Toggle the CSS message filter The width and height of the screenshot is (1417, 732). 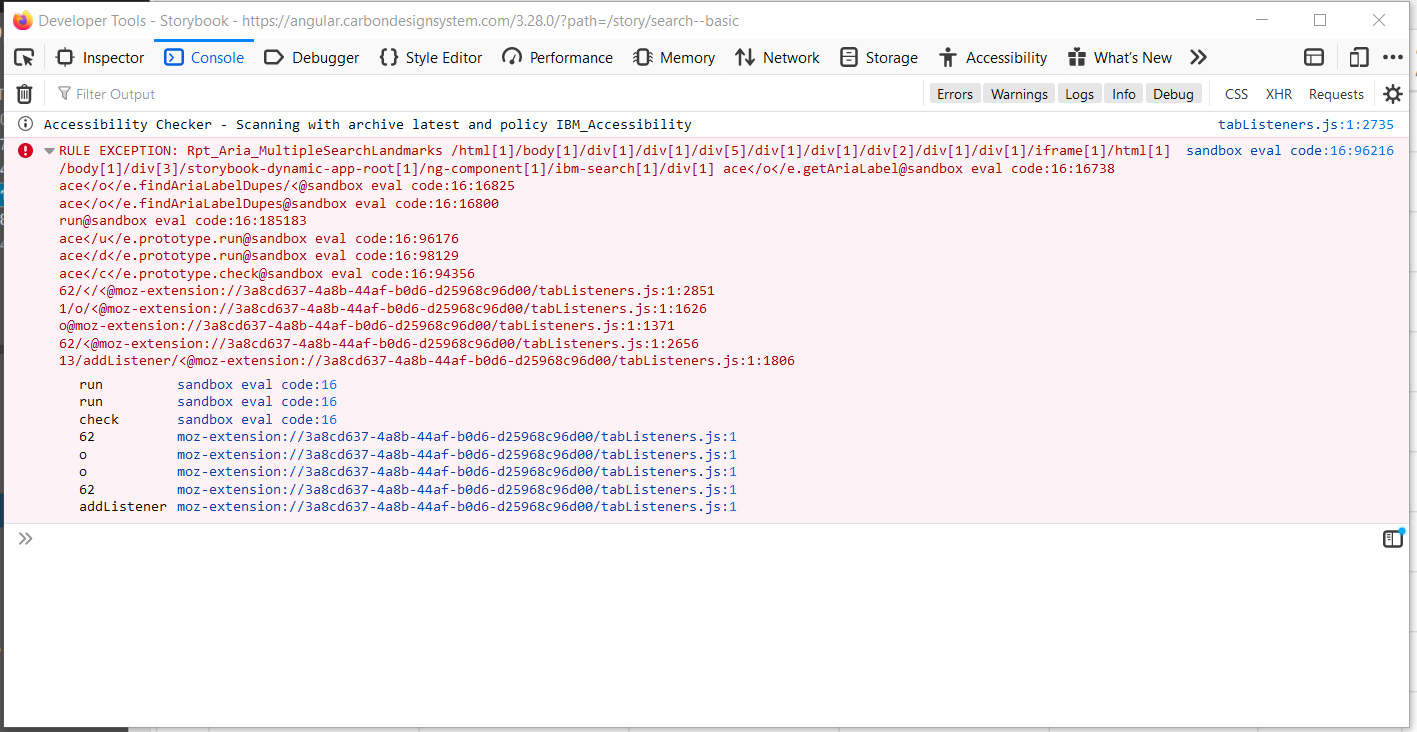[x=1235, y=93]
